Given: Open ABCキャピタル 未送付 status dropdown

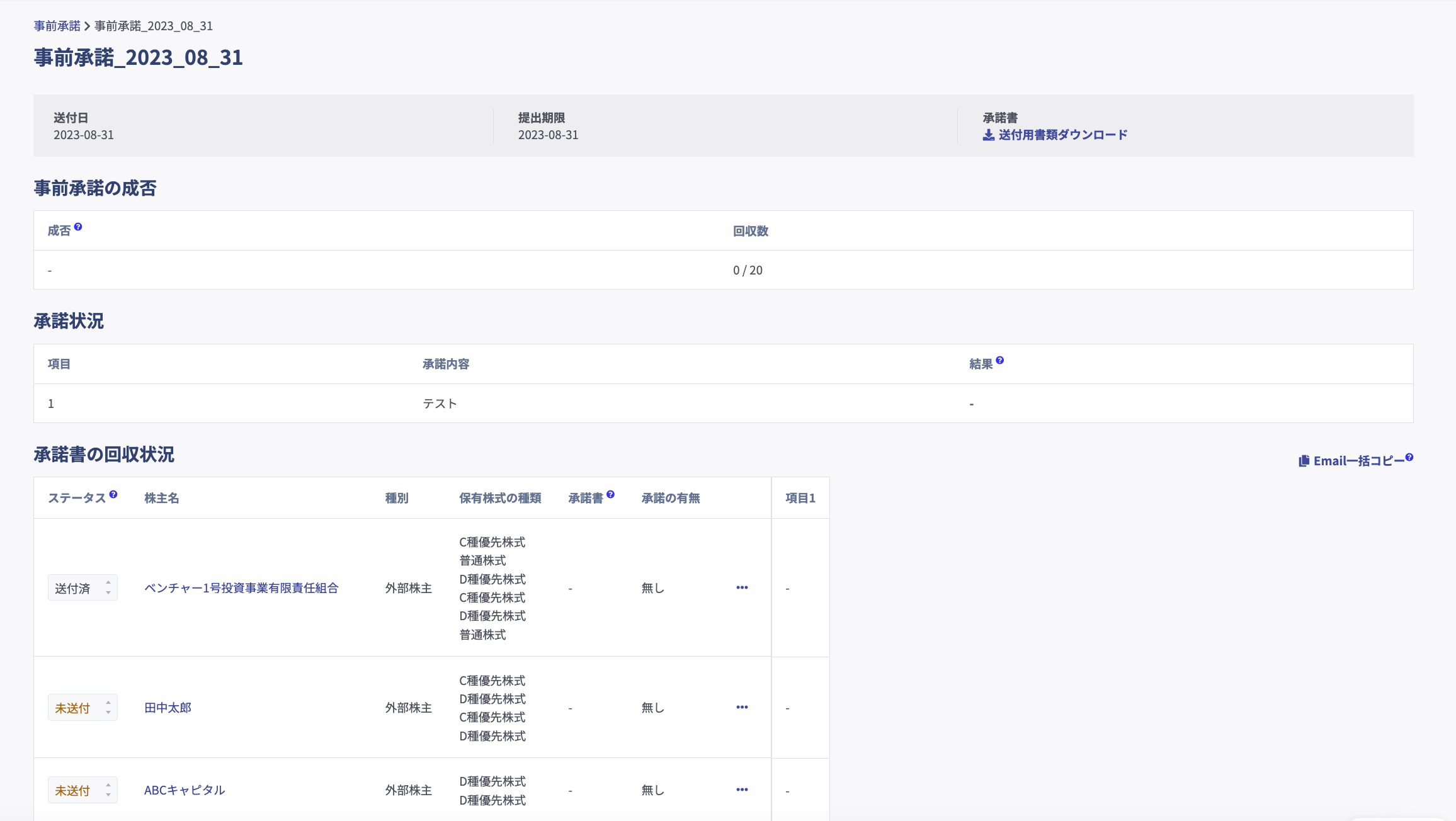Looking at the screenshot, I should [x=82, y=790].
